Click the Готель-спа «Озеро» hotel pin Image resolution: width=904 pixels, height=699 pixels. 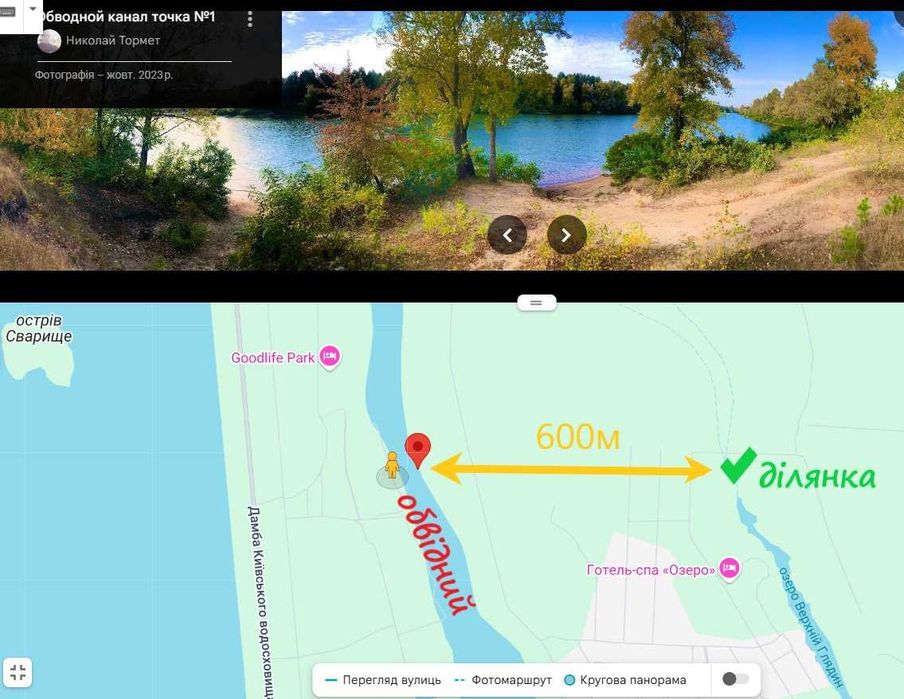coord(729,569)
